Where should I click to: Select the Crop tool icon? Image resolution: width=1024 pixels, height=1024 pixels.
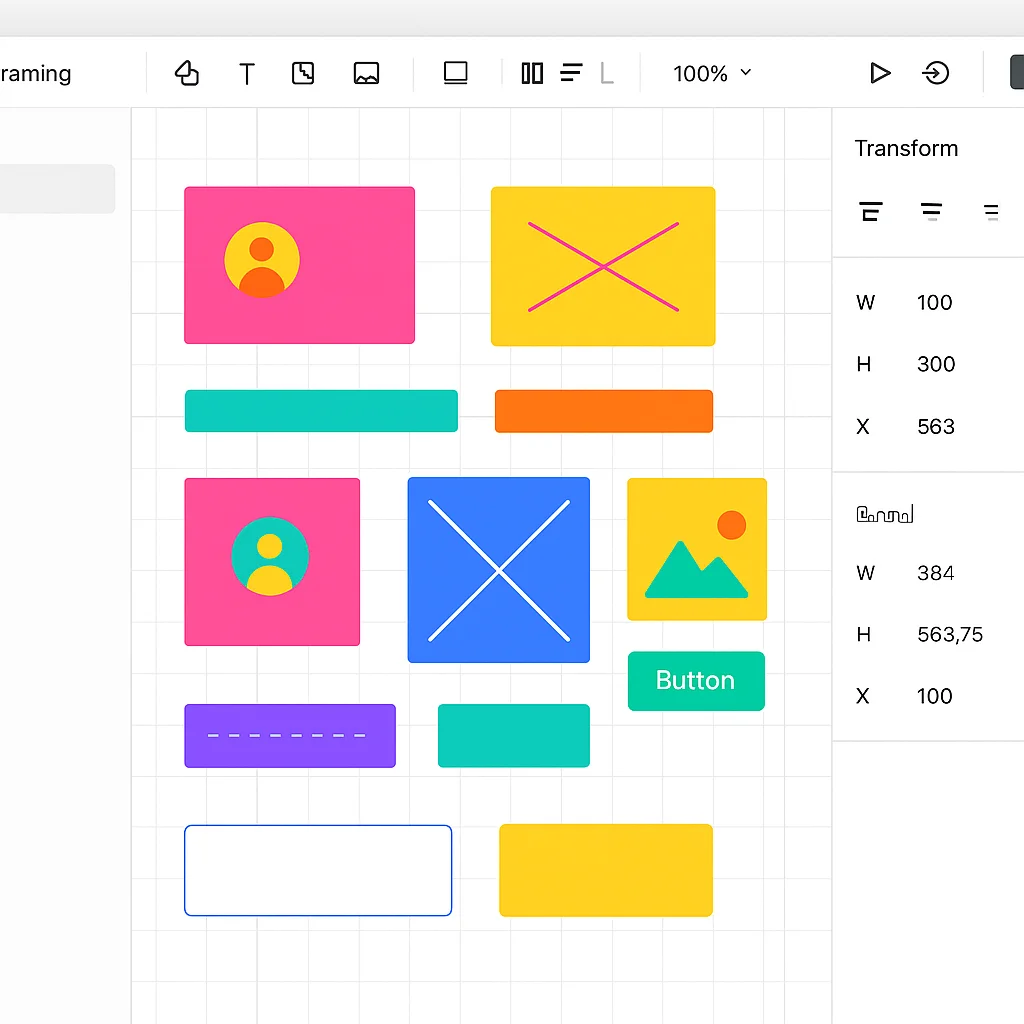pos(302,73)
